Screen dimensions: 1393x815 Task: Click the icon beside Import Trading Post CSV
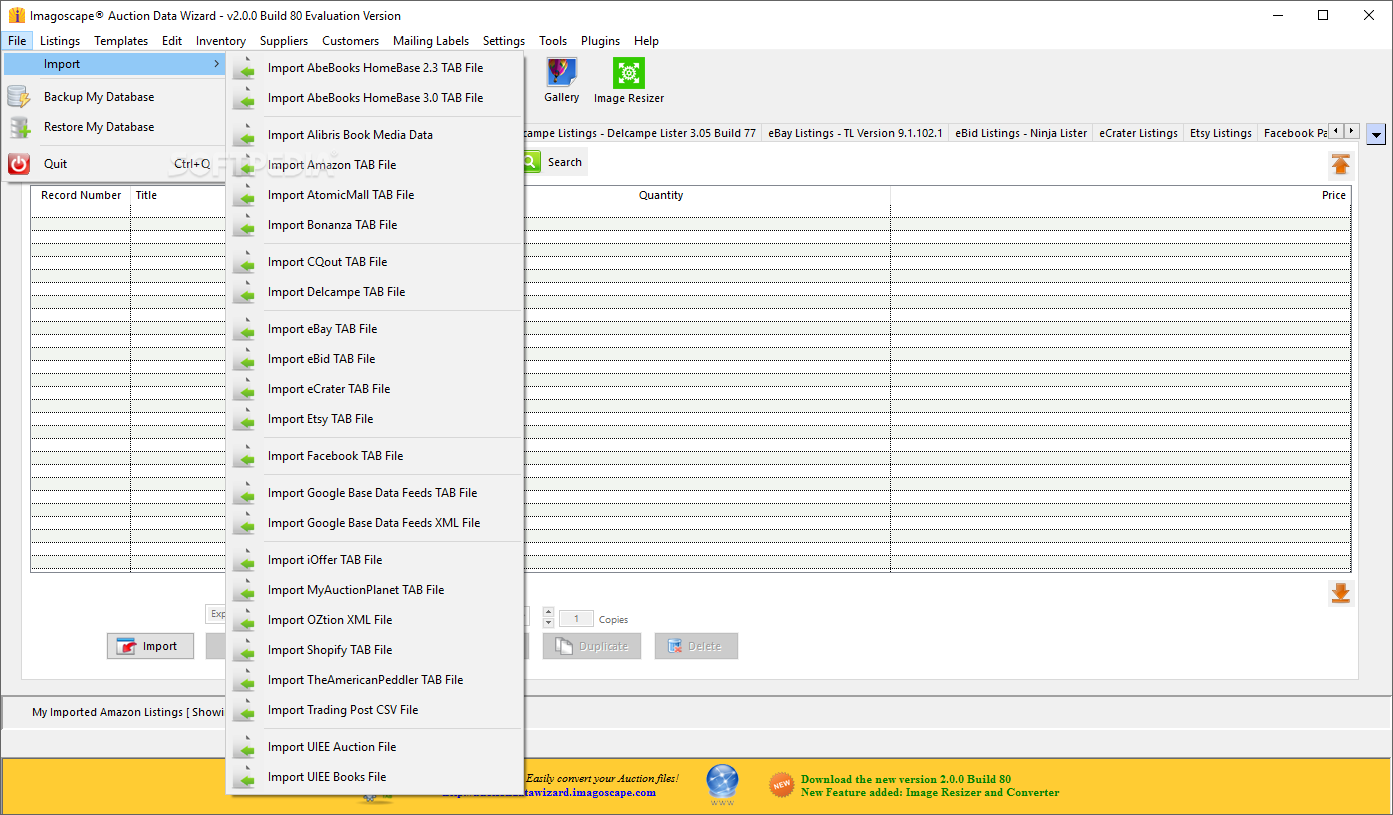coord(243,710)
